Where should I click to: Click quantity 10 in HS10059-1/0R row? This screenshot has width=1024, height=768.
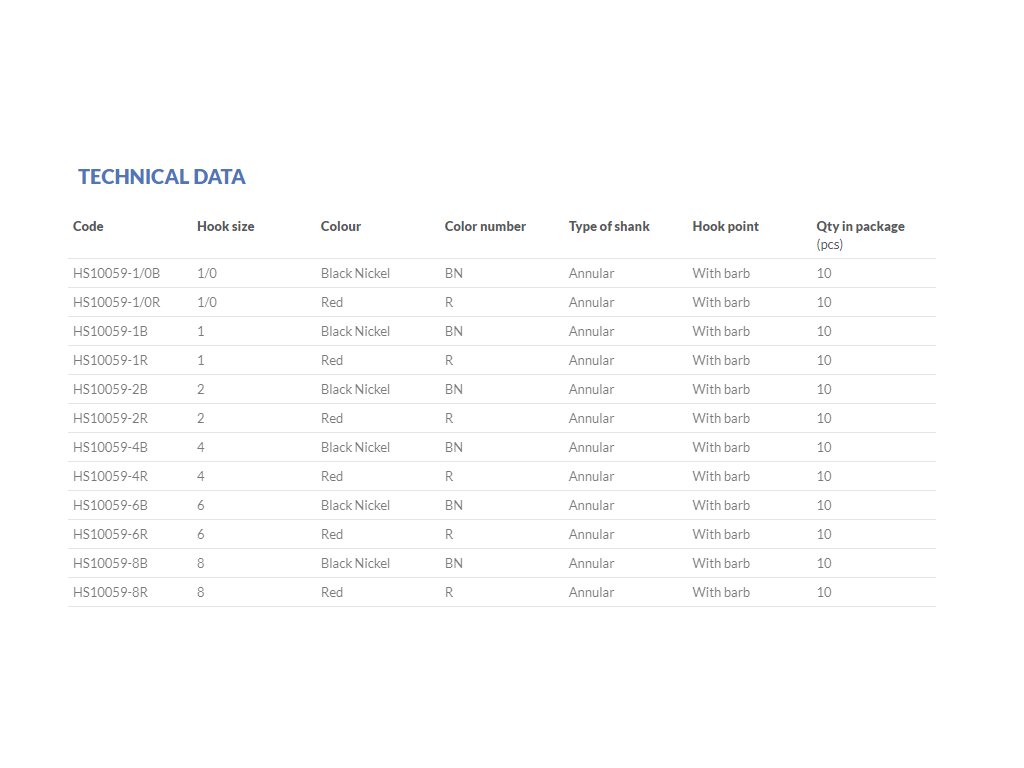point(824,302)
